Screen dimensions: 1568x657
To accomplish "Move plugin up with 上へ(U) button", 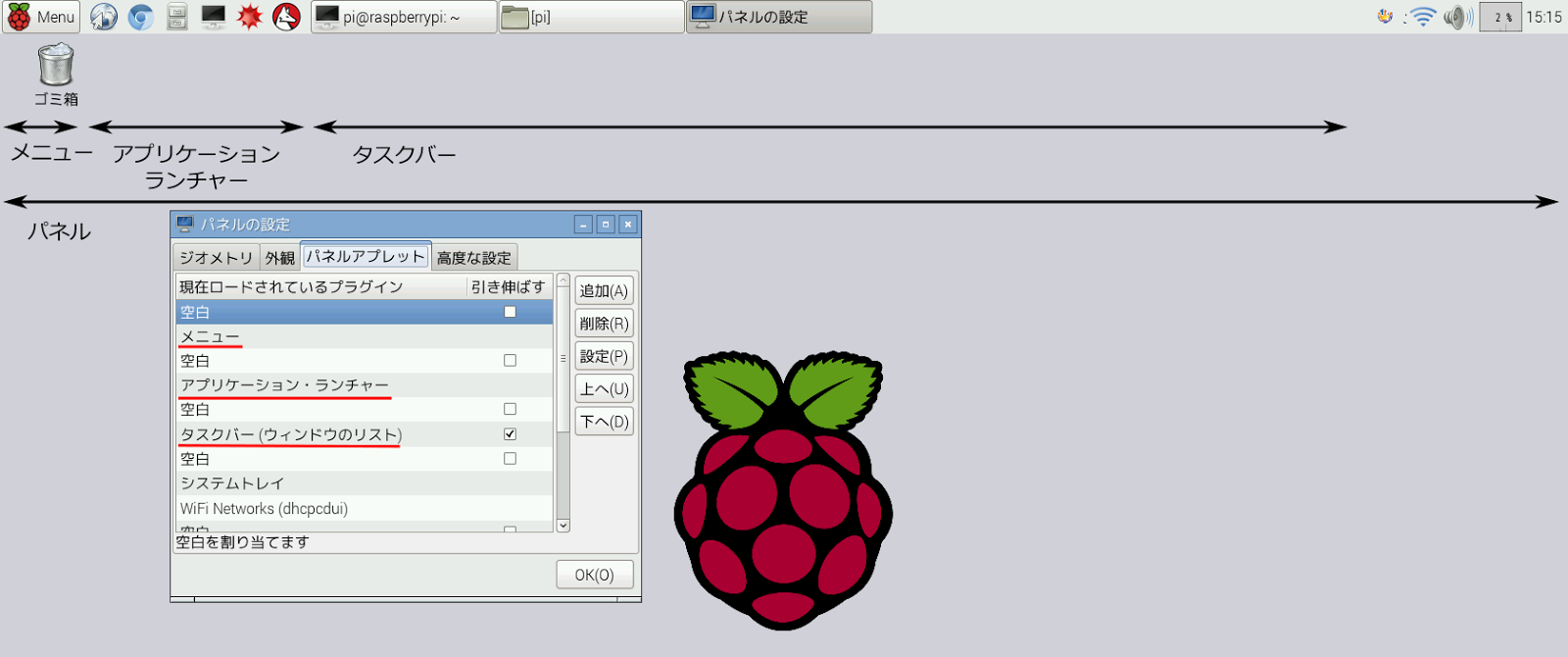I will (604, 388).
